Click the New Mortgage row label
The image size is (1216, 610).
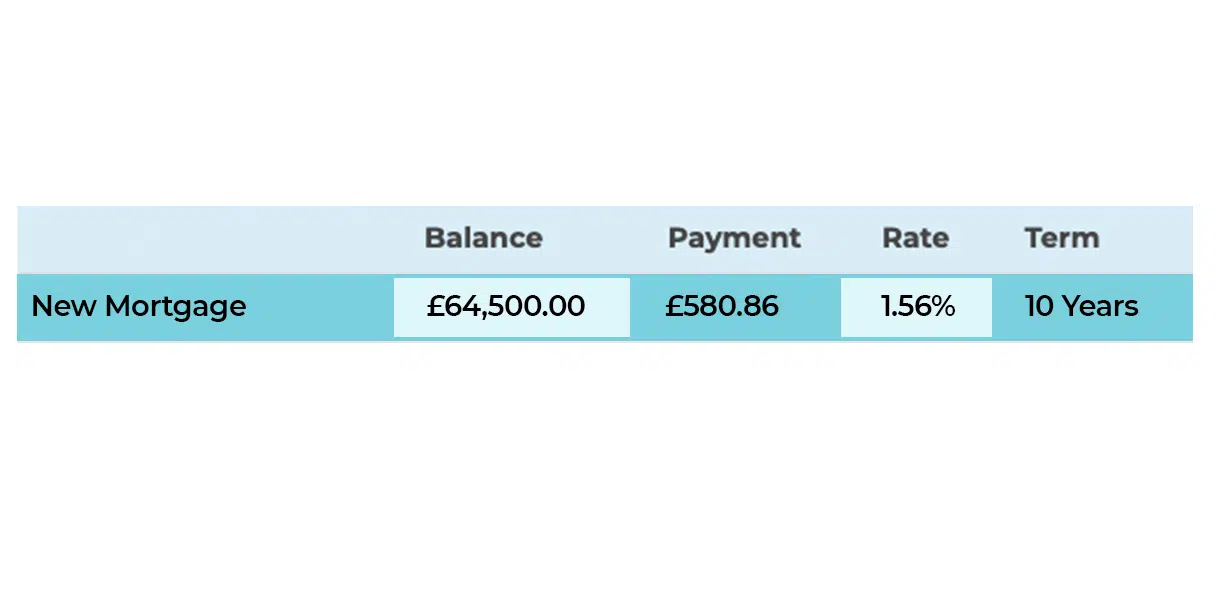pos(139,306)
